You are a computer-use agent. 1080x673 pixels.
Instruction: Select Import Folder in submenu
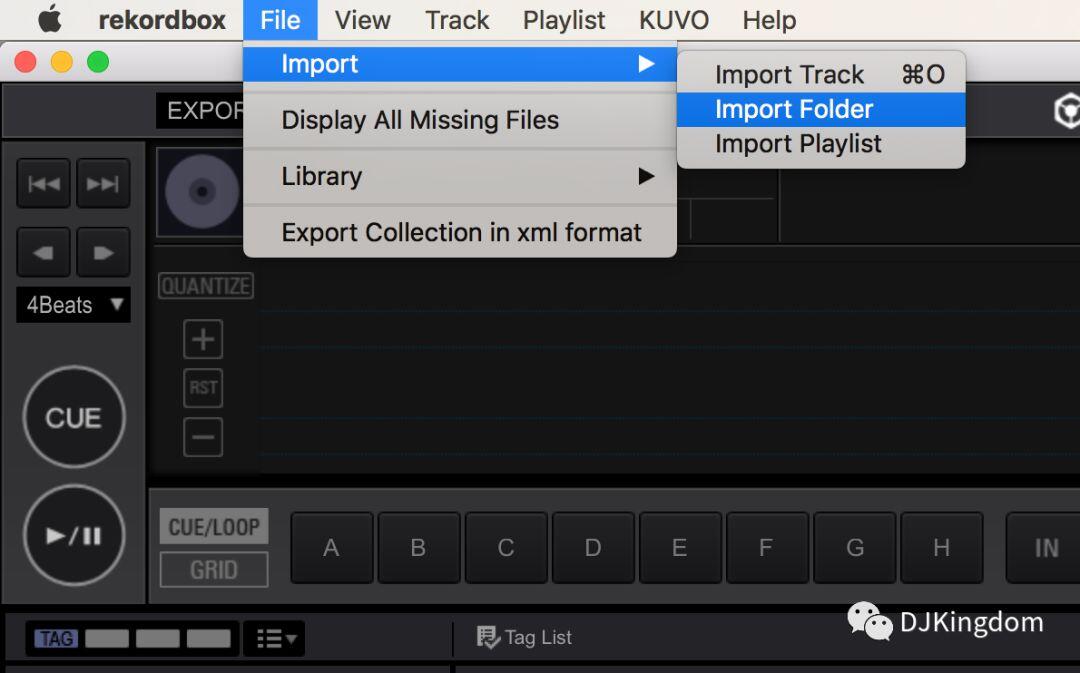[821, 109]
